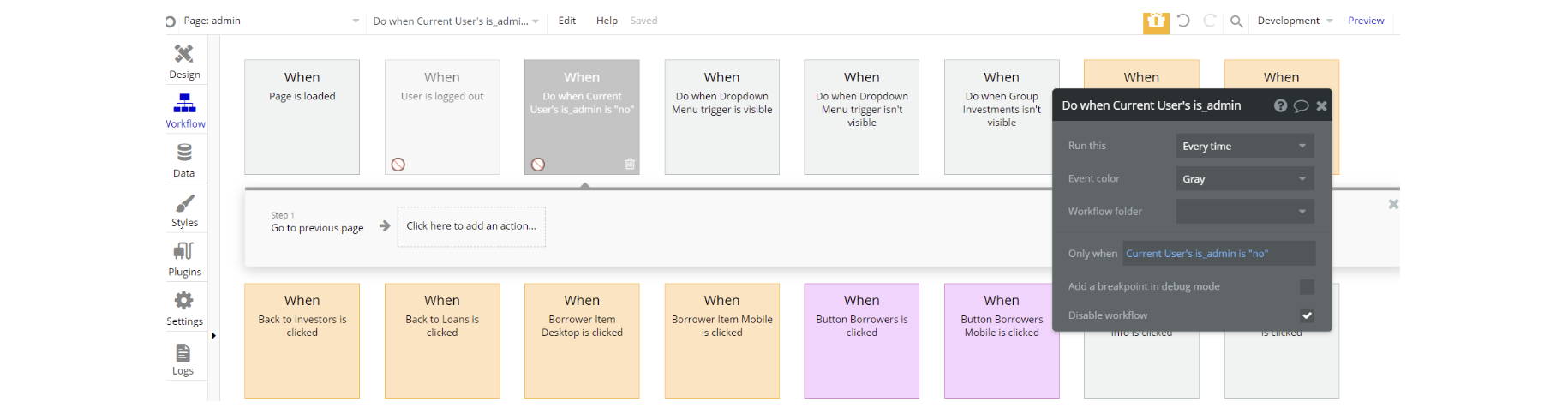Delete the selected workflow via trash icon
The height and width of the screenshot is (408, 1568).
(x=630, y=165)
